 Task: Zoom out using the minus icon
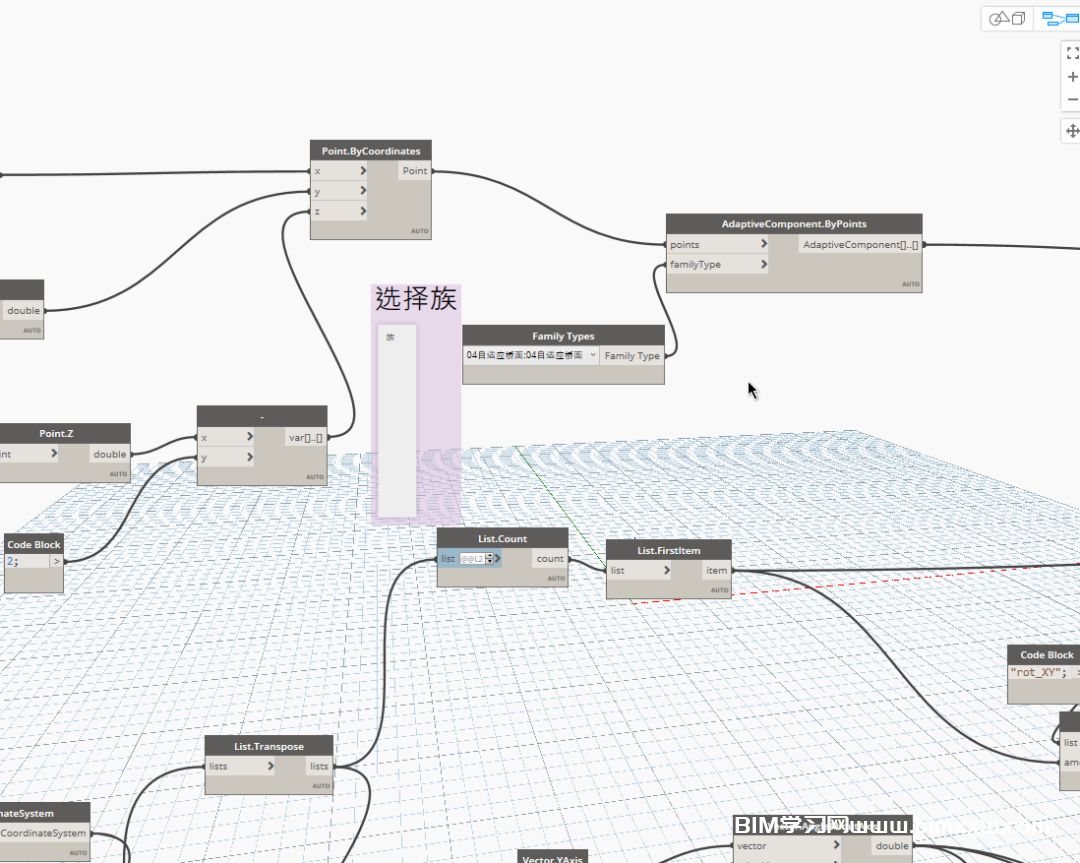tap(1072, 100)
